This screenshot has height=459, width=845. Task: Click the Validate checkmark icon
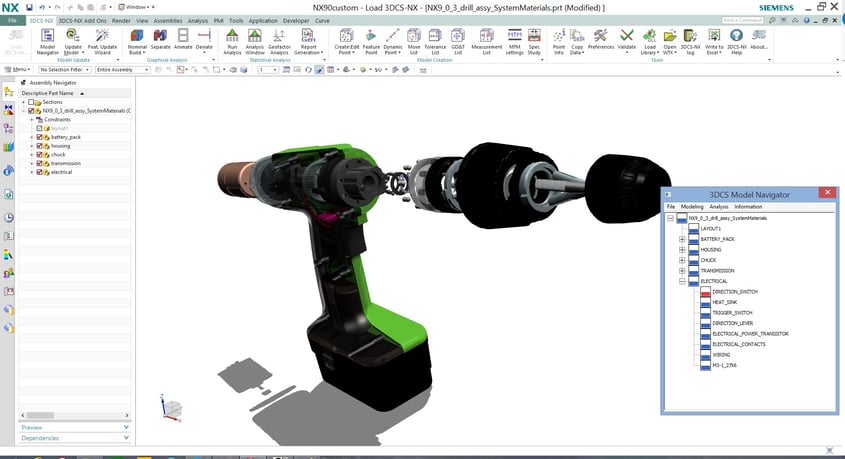pos(627,40)
